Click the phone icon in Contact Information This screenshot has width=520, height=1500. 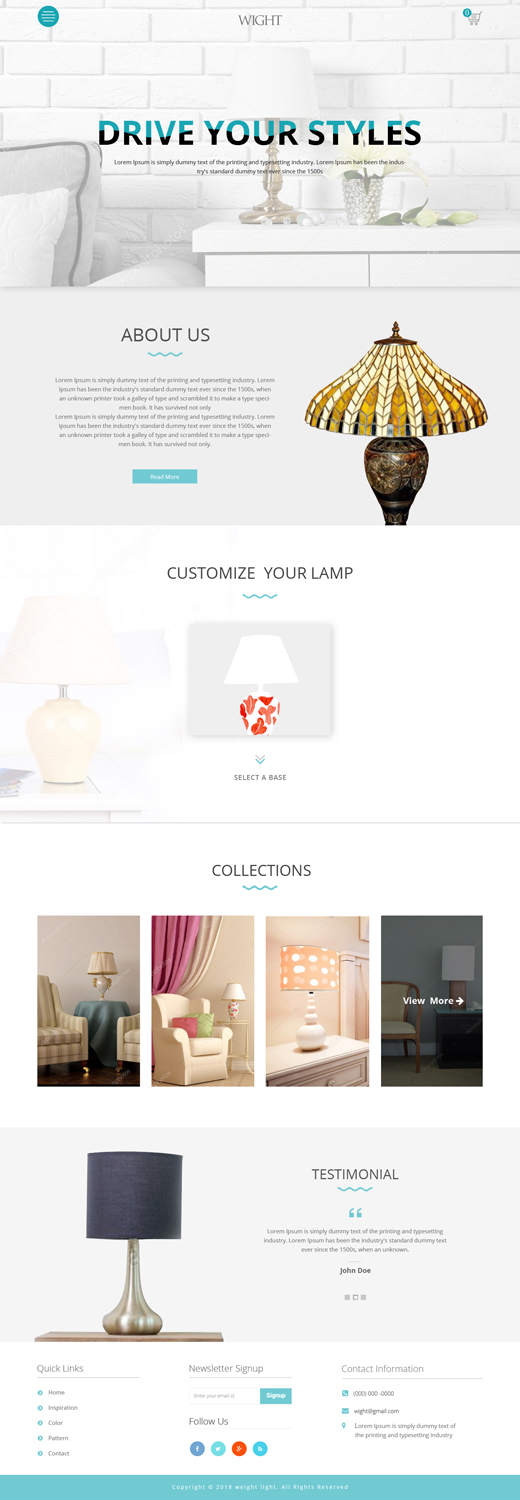pos(345,1393)
